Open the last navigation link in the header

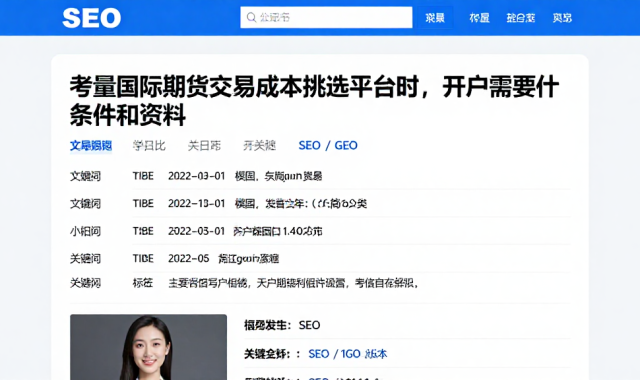[x=562, y=18]
